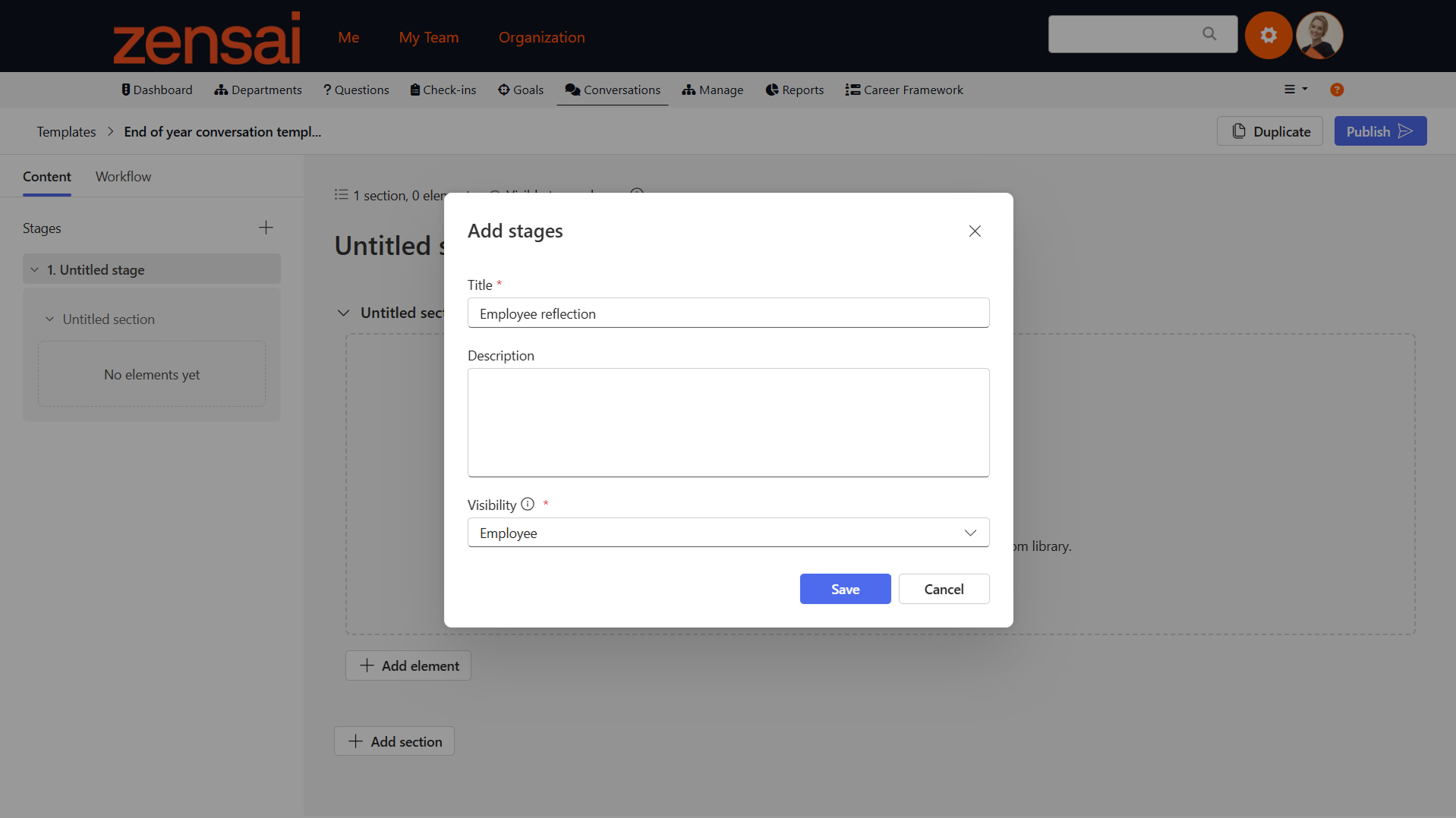
Task: Open the Reports menu item
Action: (x=794, y=90)
